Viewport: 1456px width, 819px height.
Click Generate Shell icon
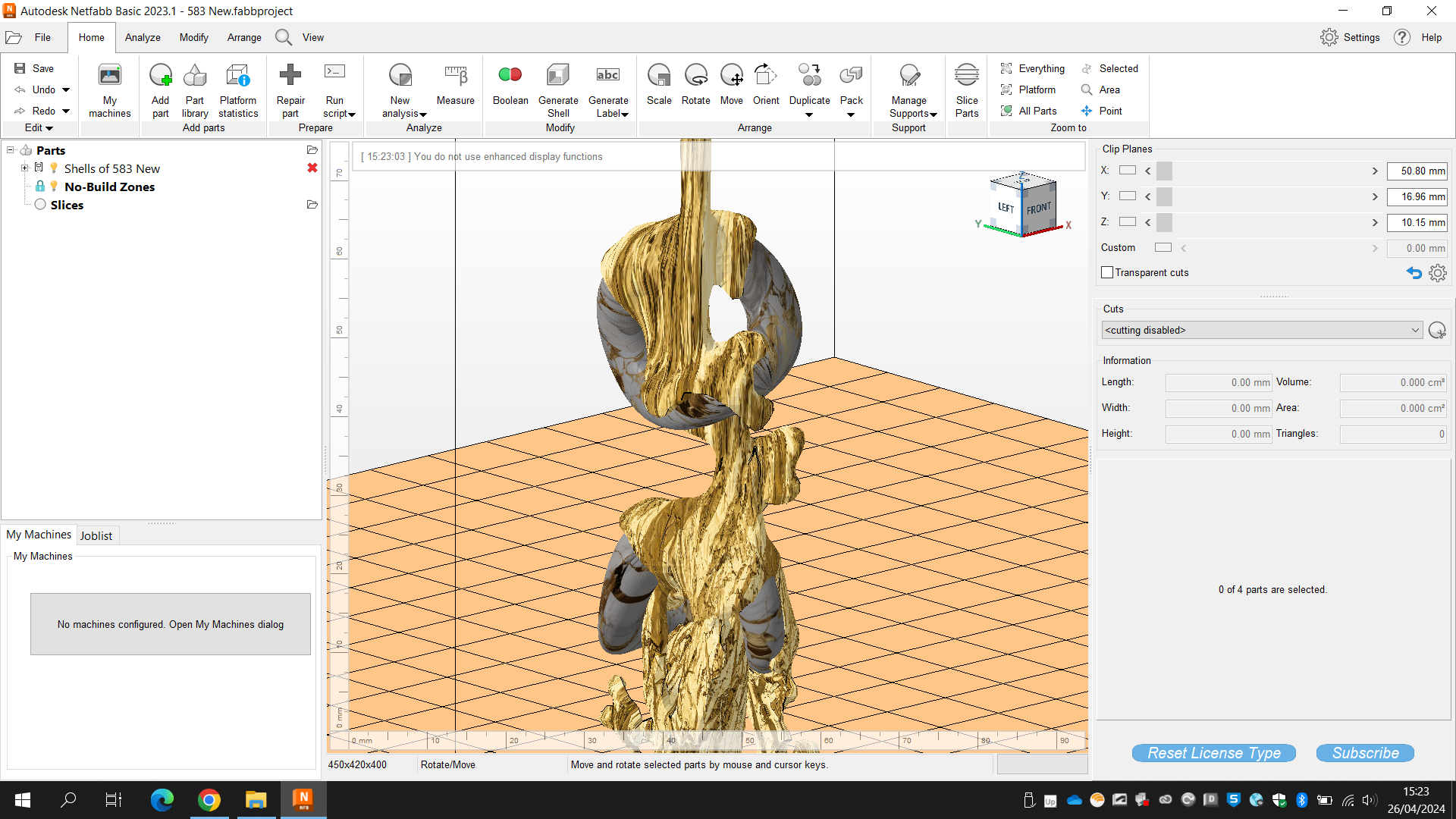click(x=558, y=75)
